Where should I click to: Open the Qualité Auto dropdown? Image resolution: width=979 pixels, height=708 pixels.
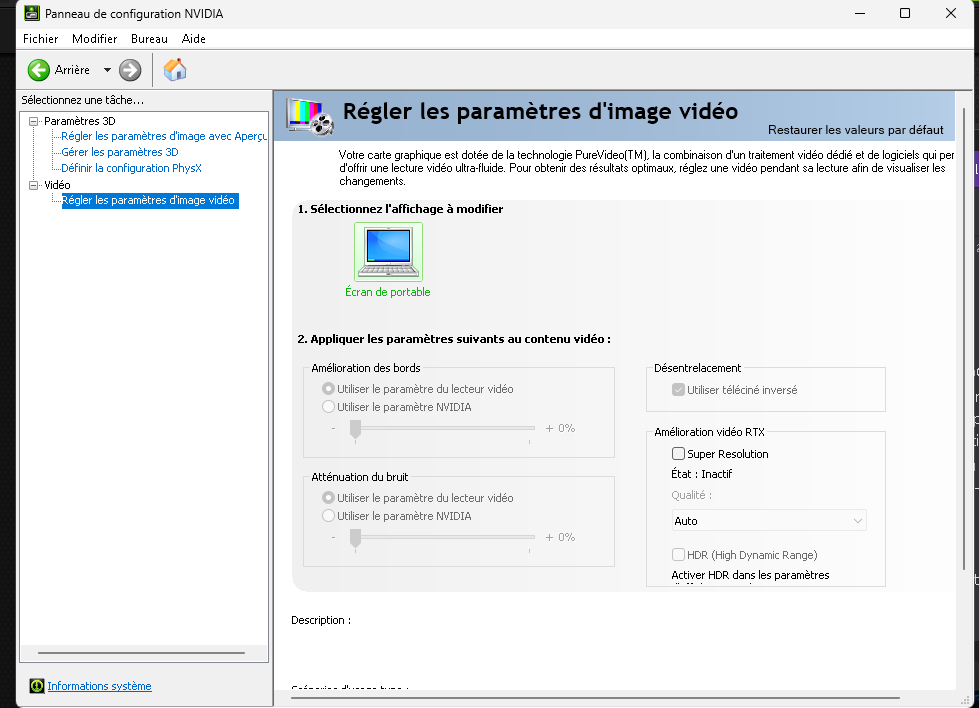768,521
